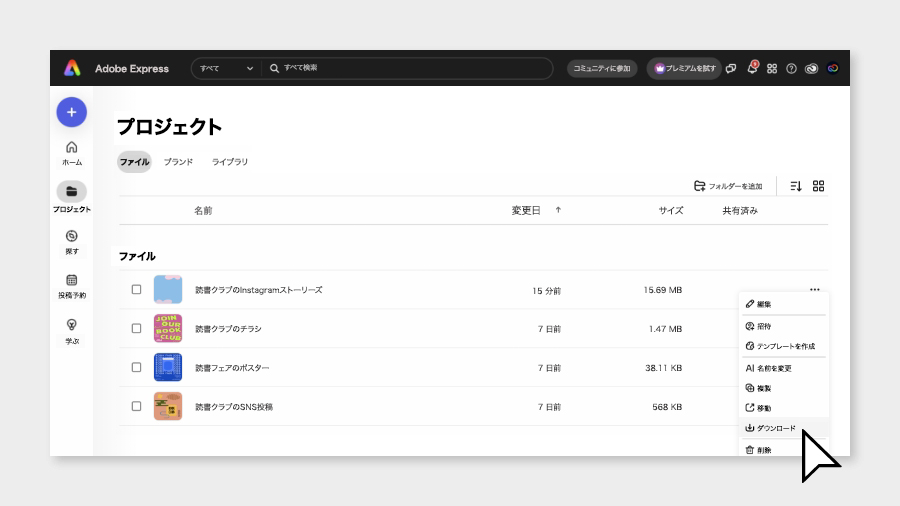Sort by the 変更日 column header
The image size is (900, 506).
pos(526,211)
